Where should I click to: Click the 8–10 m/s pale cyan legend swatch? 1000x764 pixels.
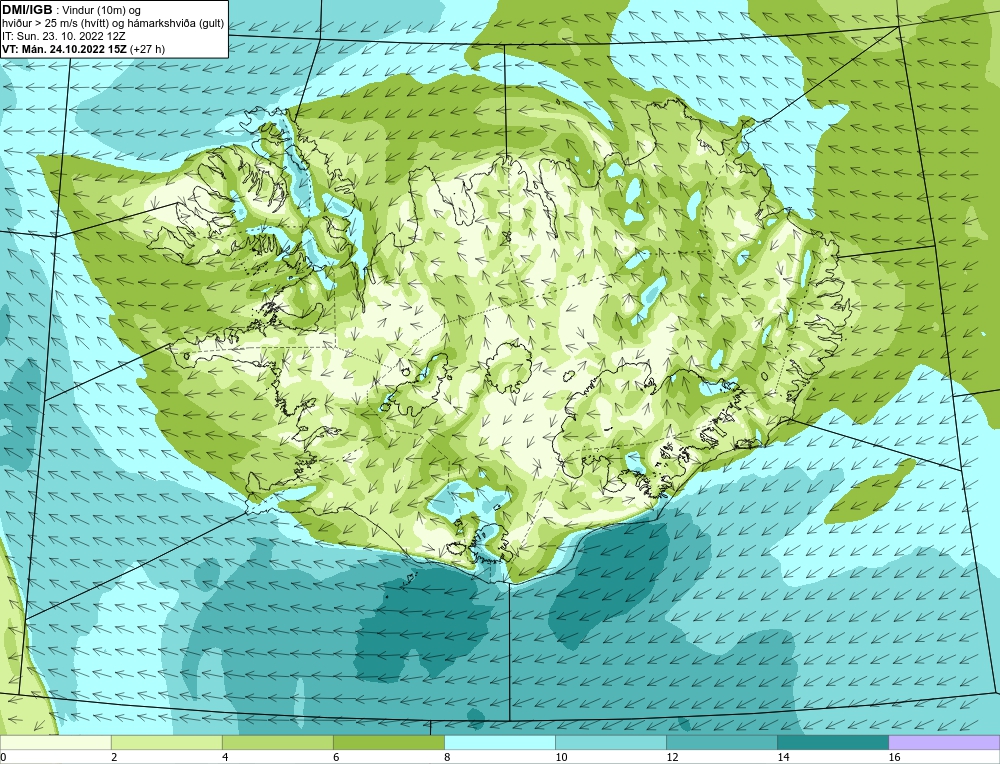point(499,742)
